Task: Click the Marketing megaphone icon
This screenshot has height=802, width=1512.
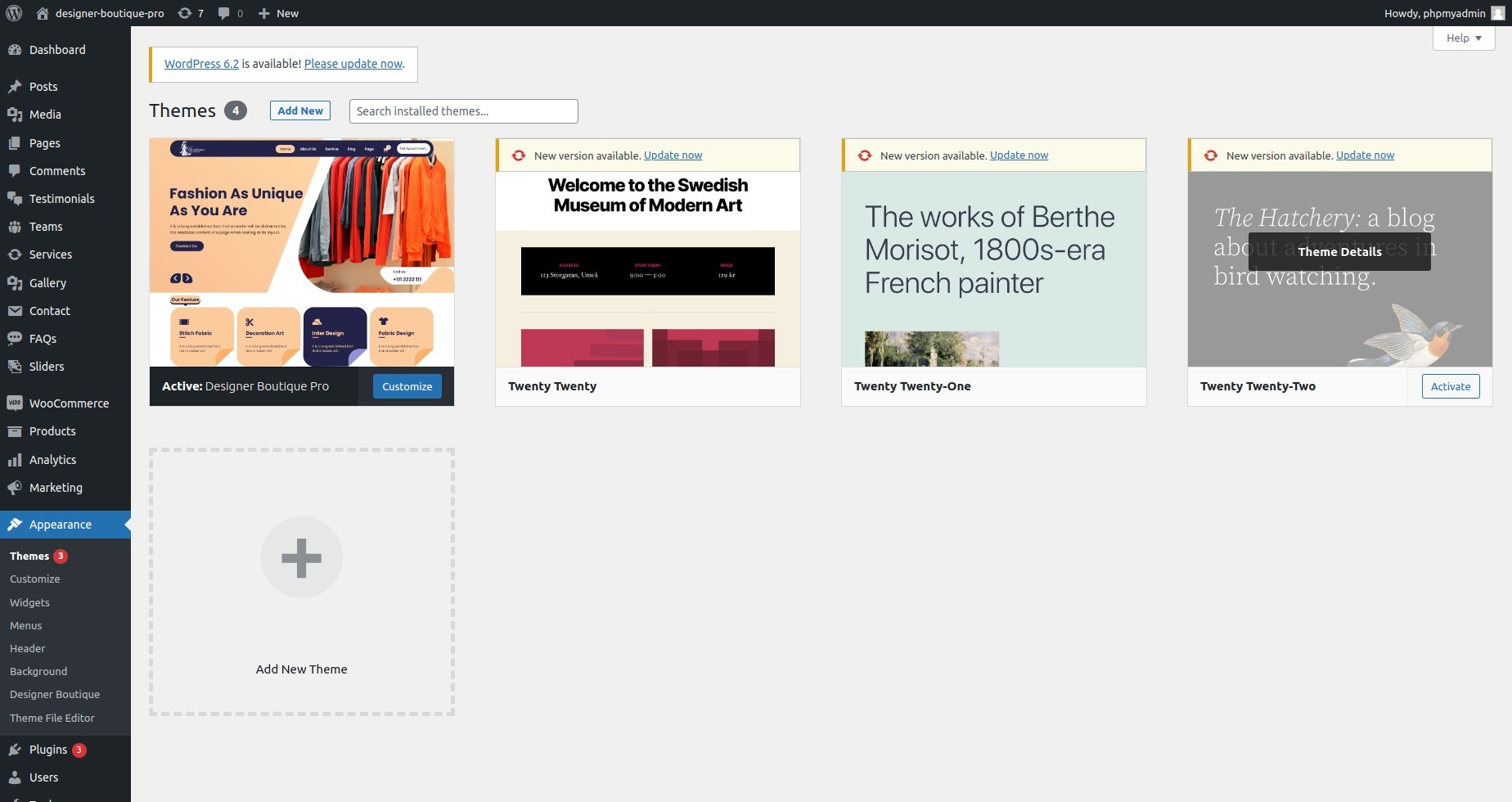Action: 15,488
